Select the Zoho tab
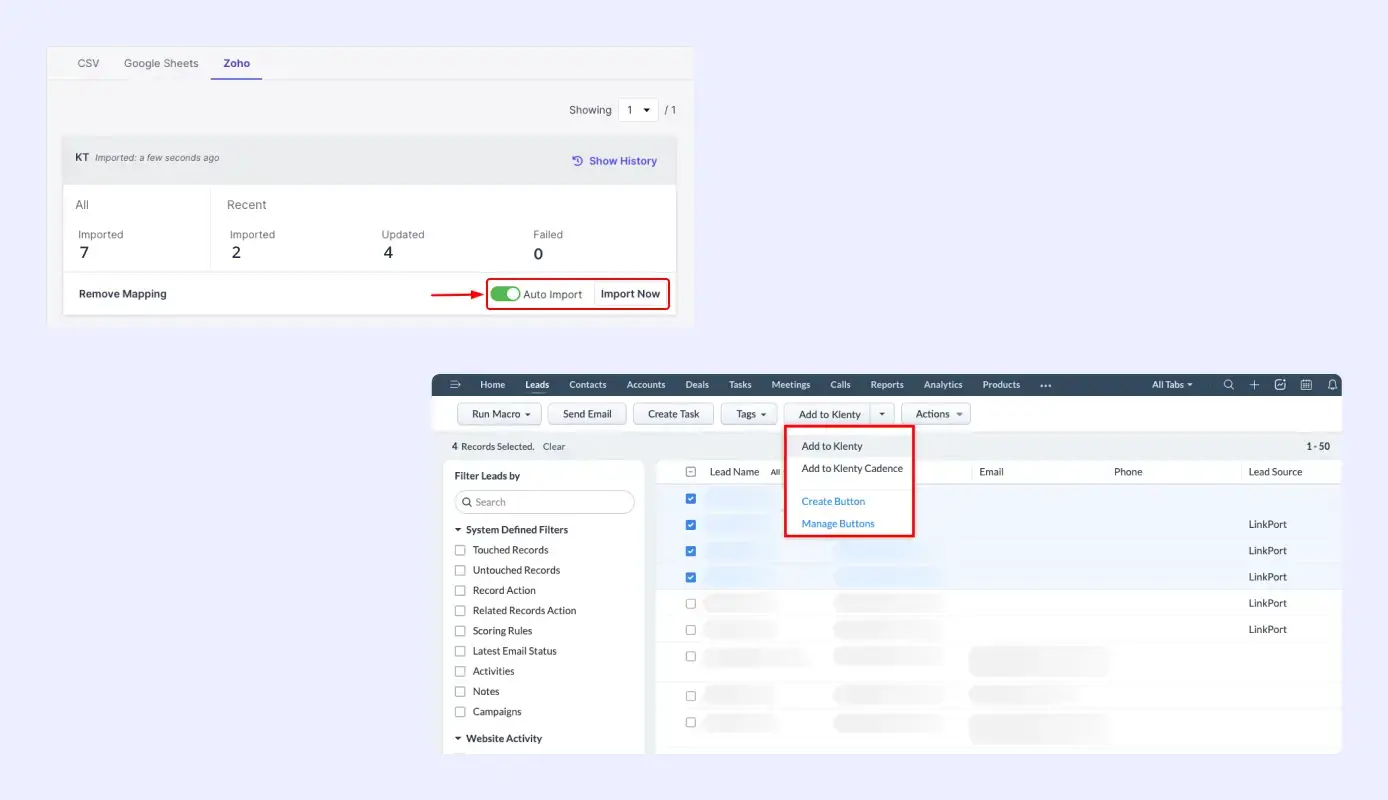1388x800 pixels. click(x=237, y=63)
